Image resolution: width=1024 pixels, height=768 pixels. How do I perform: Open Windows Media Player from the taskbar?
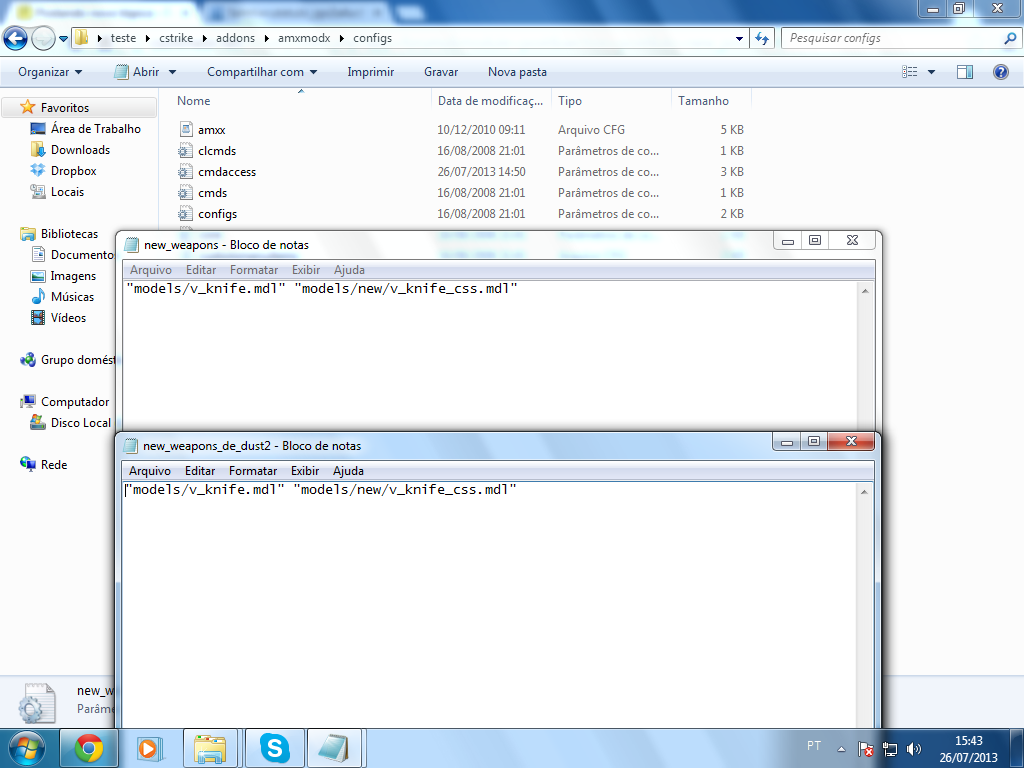click(x=150, y=747)
